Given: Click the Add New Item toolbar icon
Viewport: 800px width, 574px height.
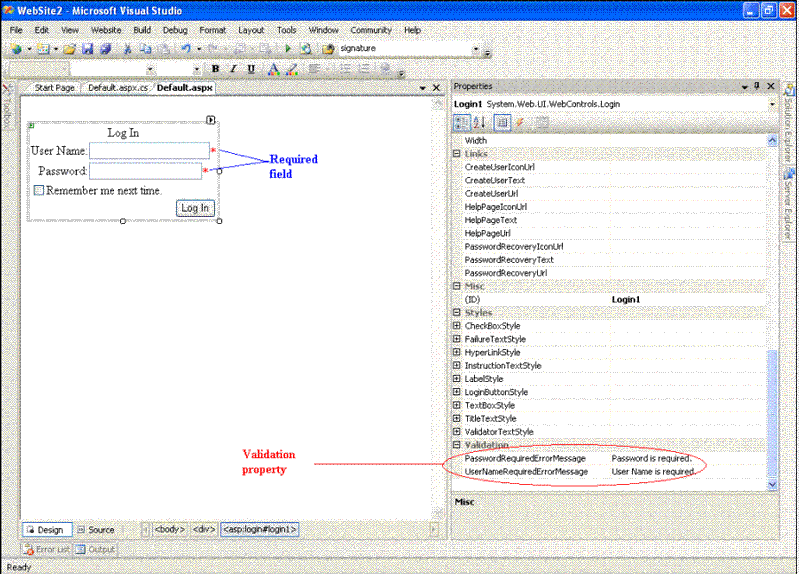Looking at the screenshot, I should 43,48.
